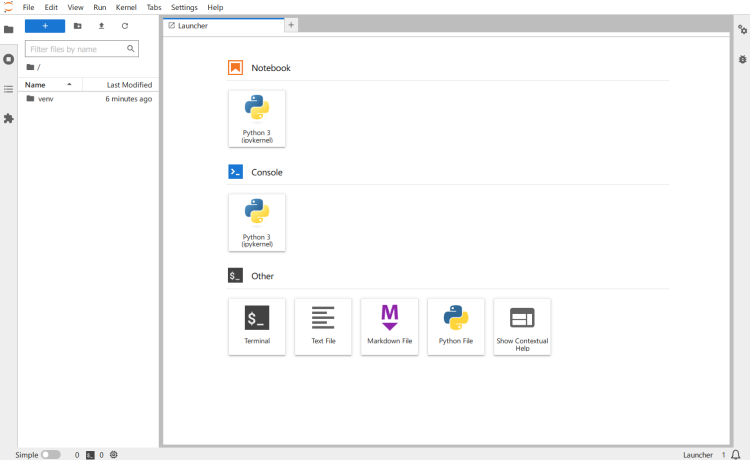Image resolution: width=750 pixels, height=460 pixels.
Task: Click the Show Contextual Help card
Action: 522,327
